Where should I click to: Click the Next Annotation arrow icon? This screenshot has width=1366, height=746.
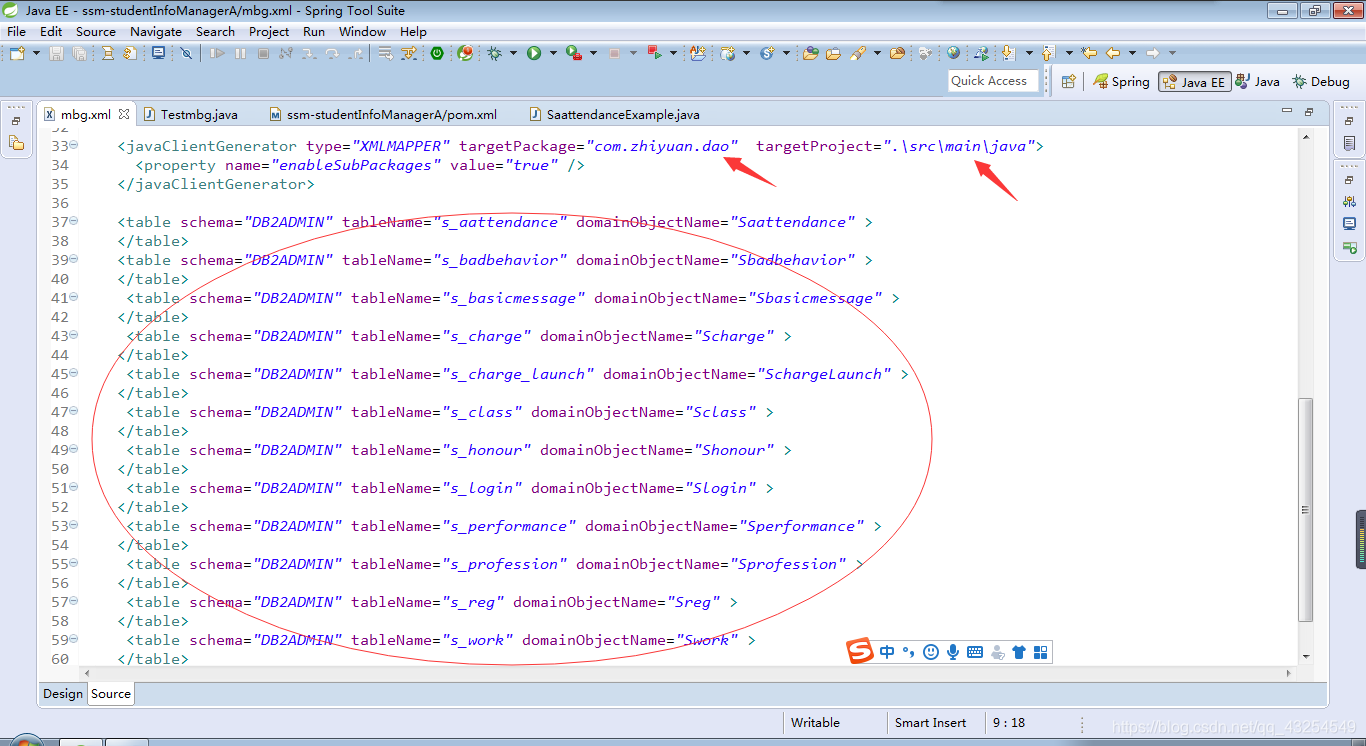(1009, 53)
